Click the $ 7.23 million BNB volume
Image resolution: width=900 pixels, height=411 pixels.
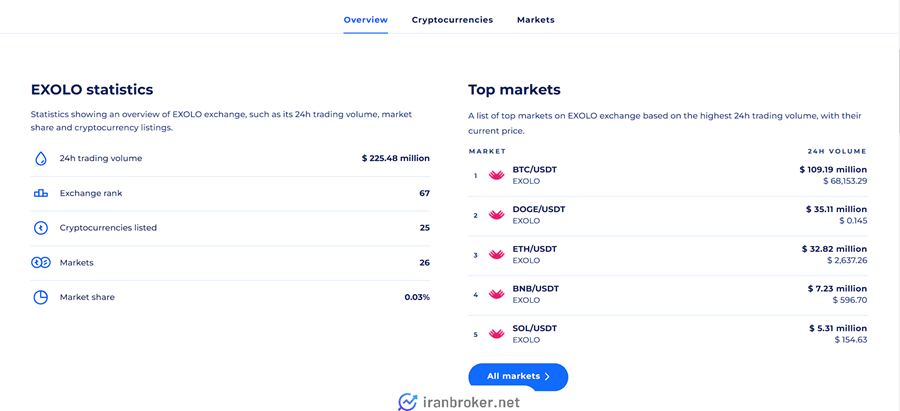(837, 289)
